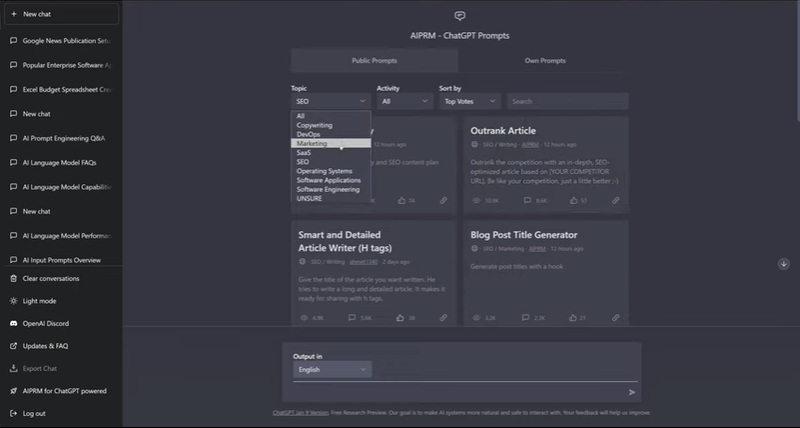Copy link icon on Outrank Article card

[616, 200]
